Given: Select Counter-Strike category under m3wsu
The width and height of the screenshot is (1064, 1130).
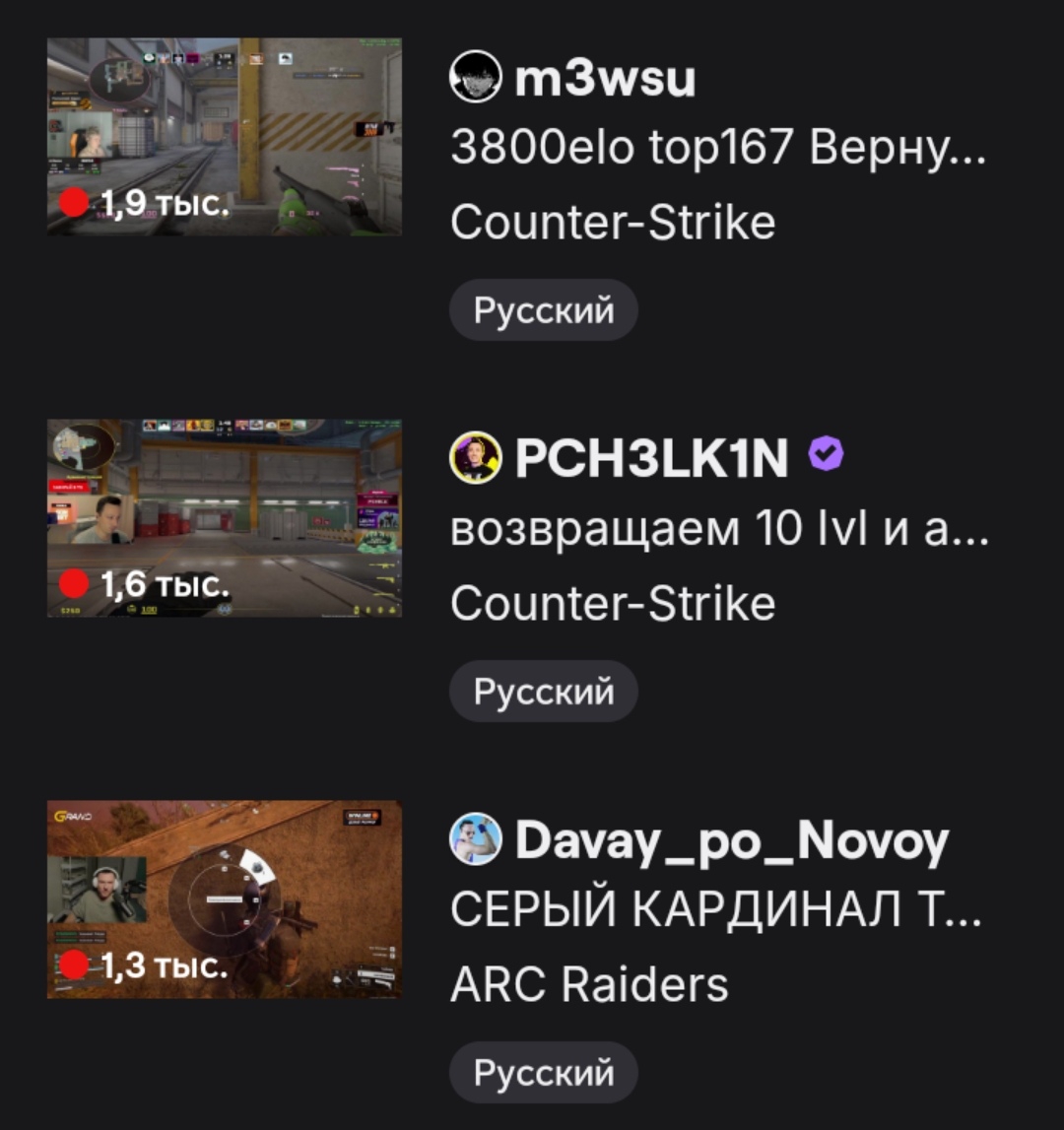Looking at the screenshot, I should click(613, 222).
